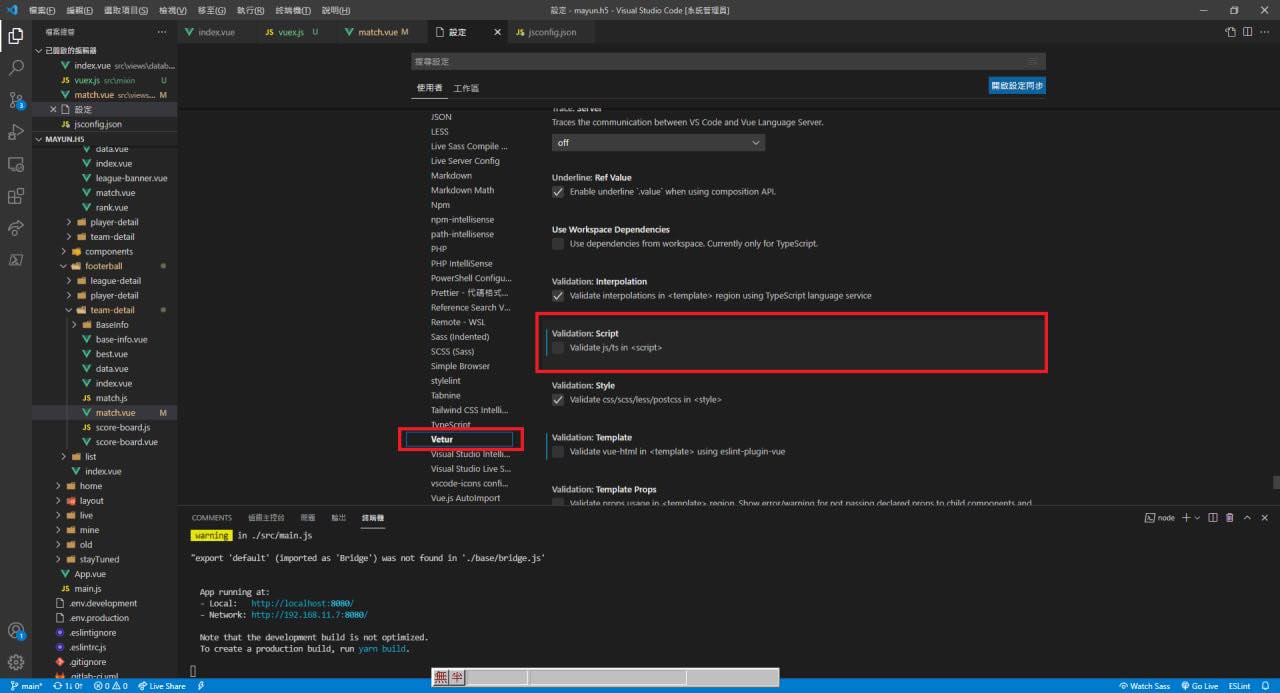This screenshot has width=1280, height=693.
Task: Uncheck the Validation: Style checkbox
Action: [558, 400]
